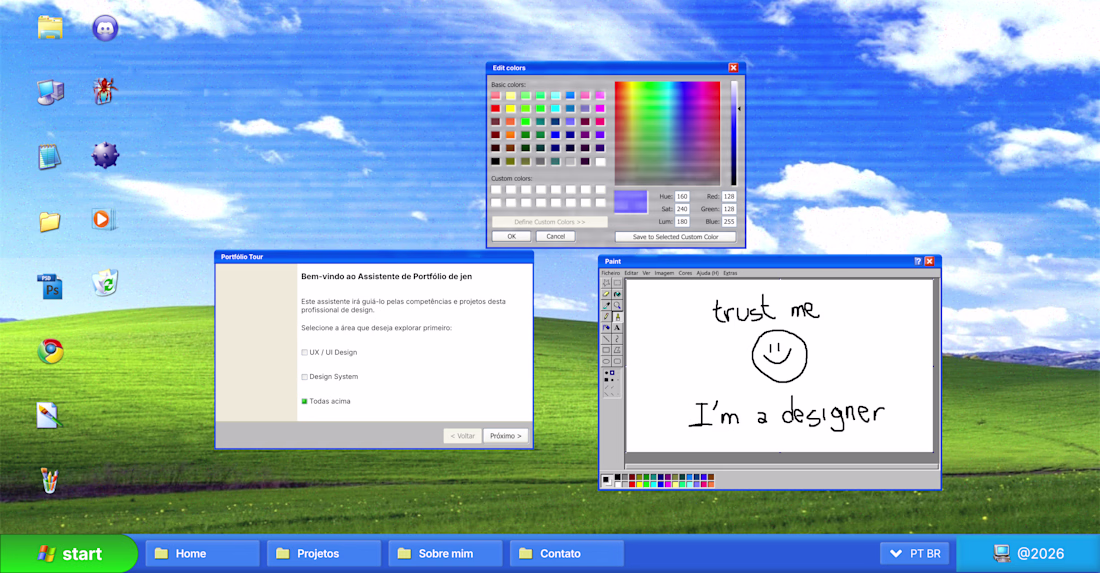Open the Projetos taskbar item

click(324, 553)
